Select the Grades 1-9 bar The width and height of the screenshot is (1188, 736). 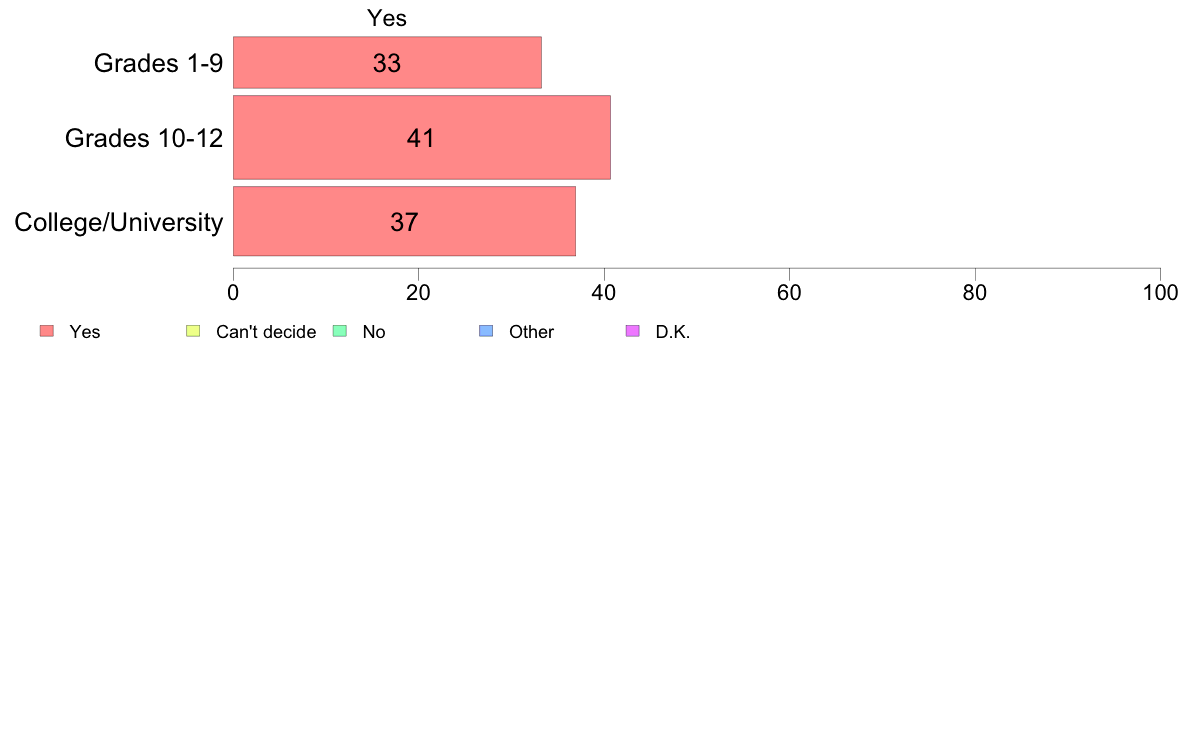click(x=387, y=62)
